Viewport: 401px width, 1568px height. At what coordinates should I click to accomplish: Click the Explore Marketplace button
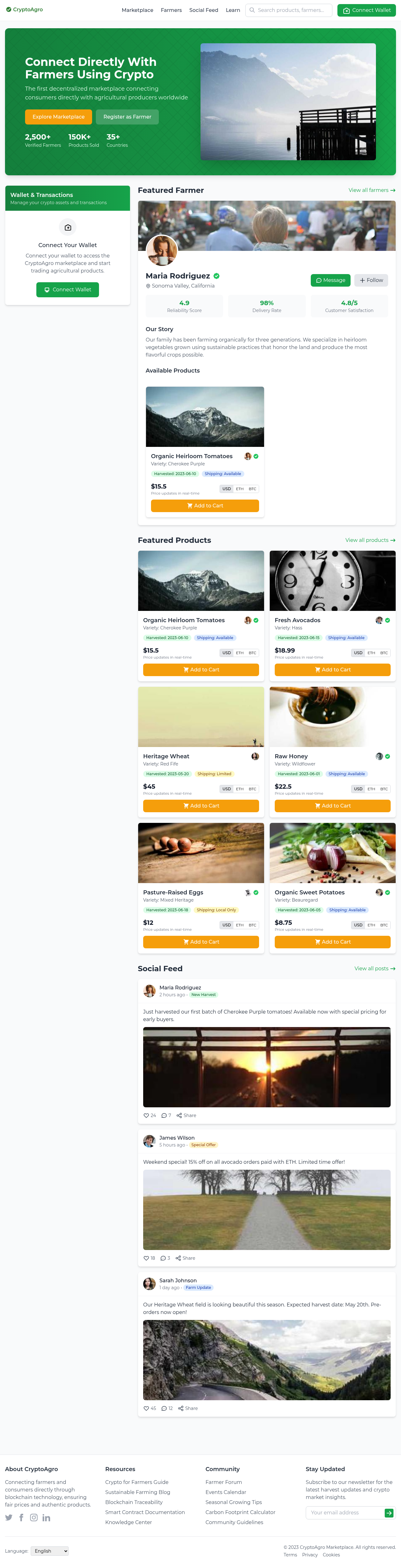tap(58, 117)
